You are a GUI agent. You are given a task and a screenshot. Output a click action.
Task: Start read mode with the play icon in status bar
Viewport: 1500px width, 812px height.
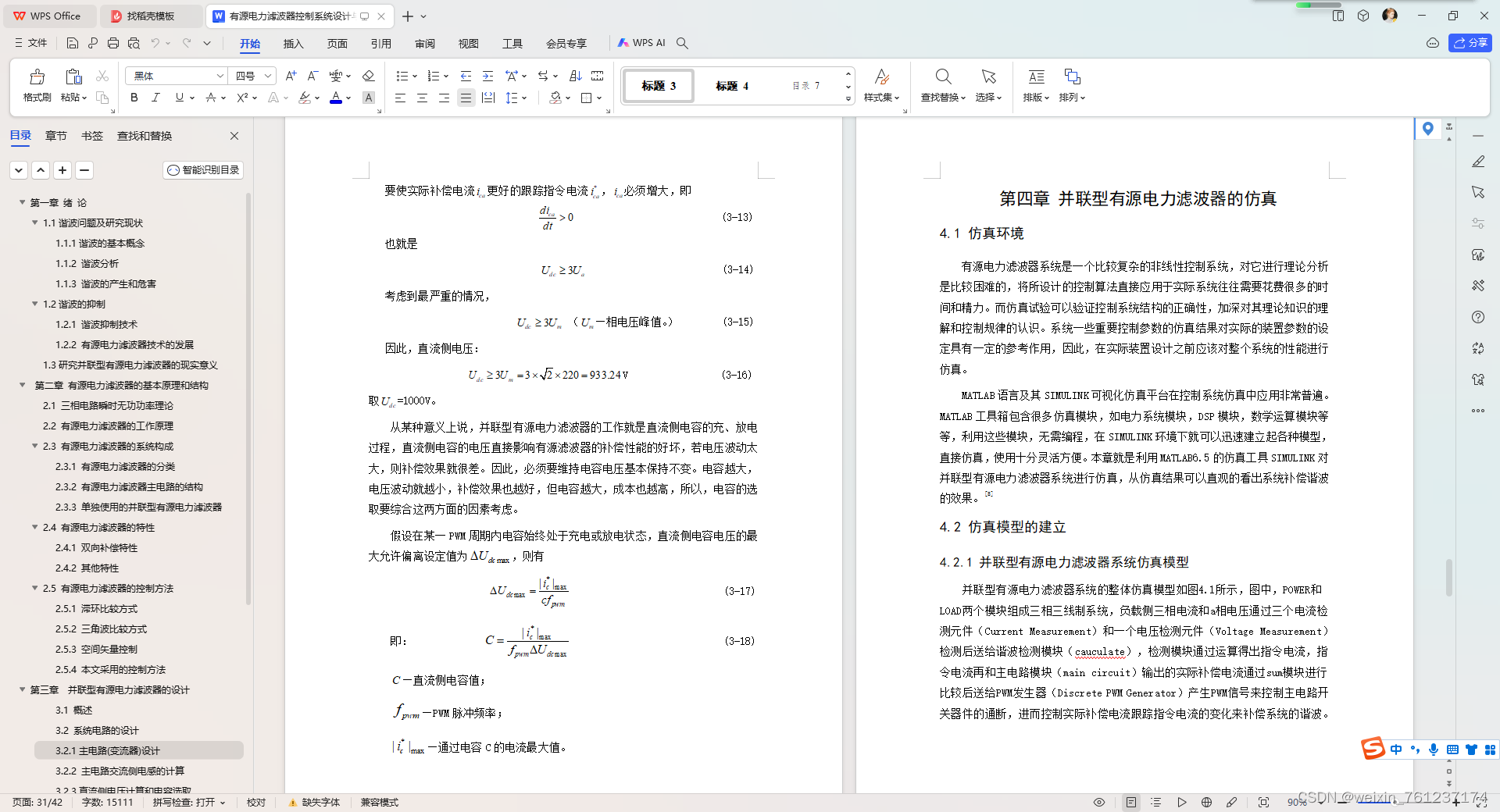pyautogui.click(x=1182, y=803)
